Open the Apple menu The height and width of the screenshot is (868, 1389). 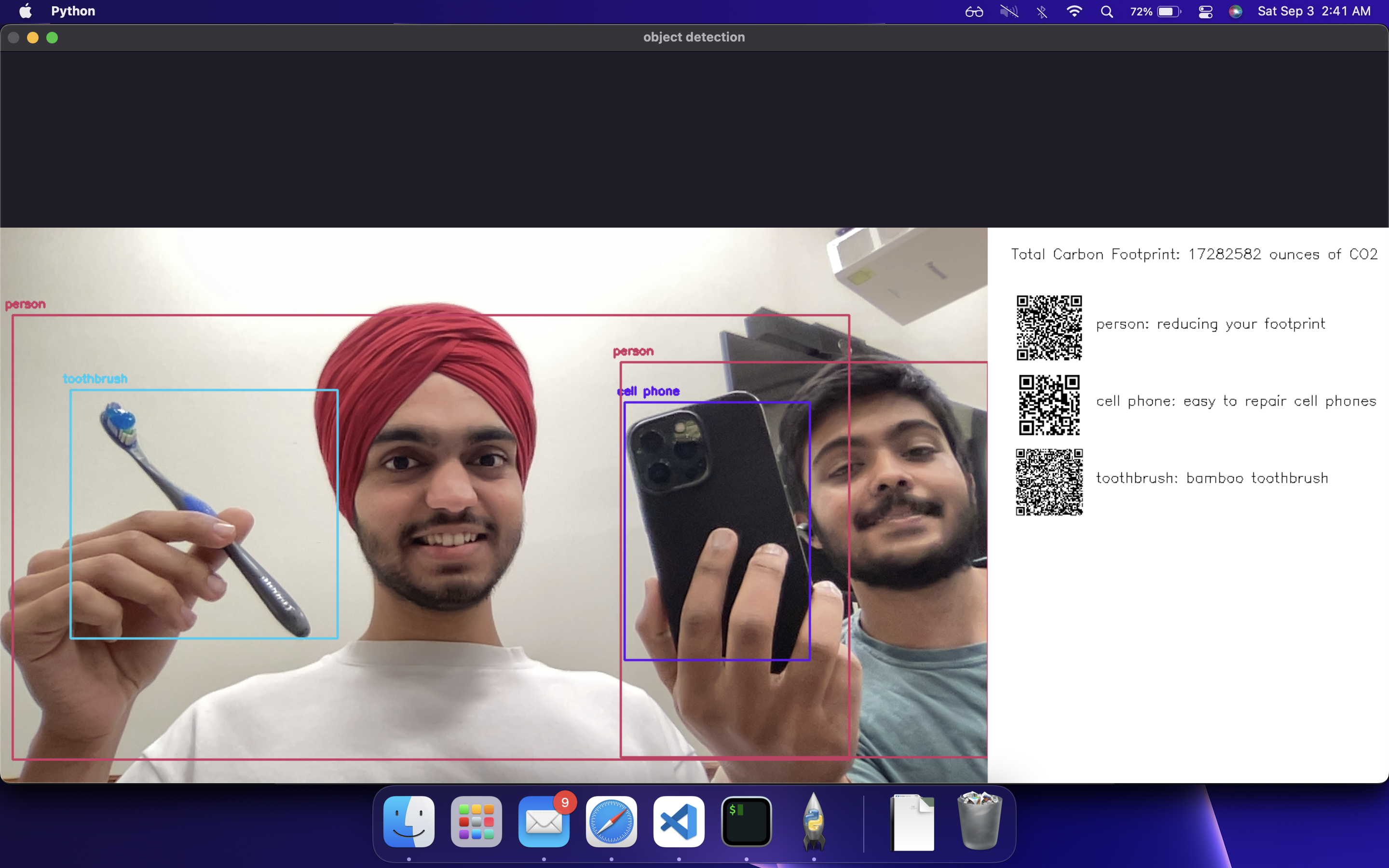coord(25,12)
